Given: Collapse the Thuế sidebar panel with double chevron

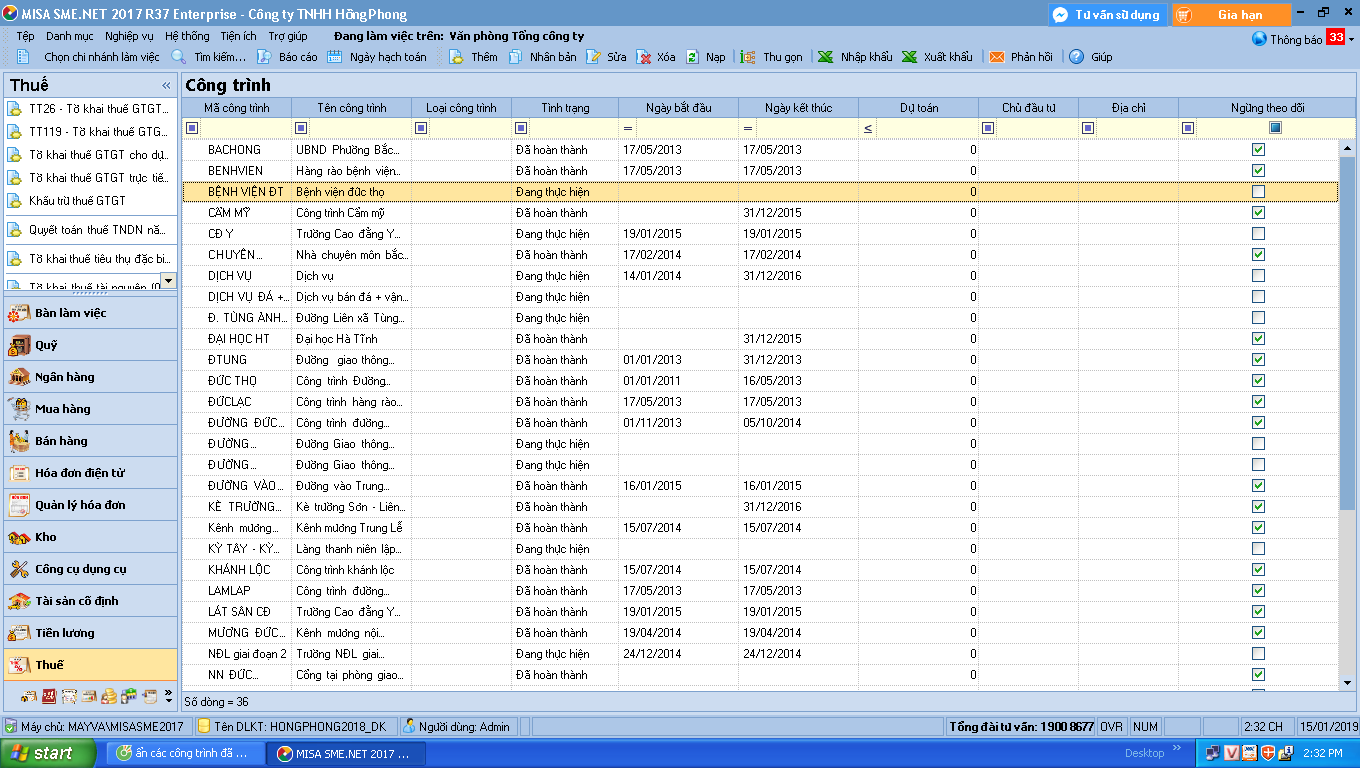Looking at the screenshot, I should pyautogui.click(x=167, y=86).
